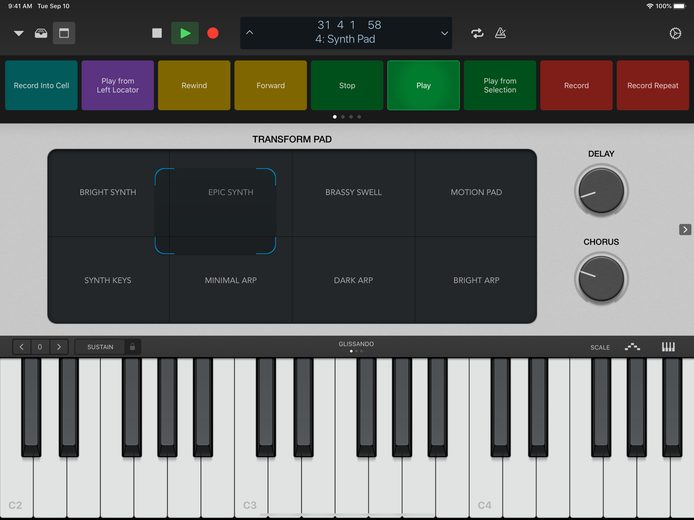Tap the Record Repeat button
Image resolution: width=694 pixels, height=520 pixels.
[x=653, y=85]
